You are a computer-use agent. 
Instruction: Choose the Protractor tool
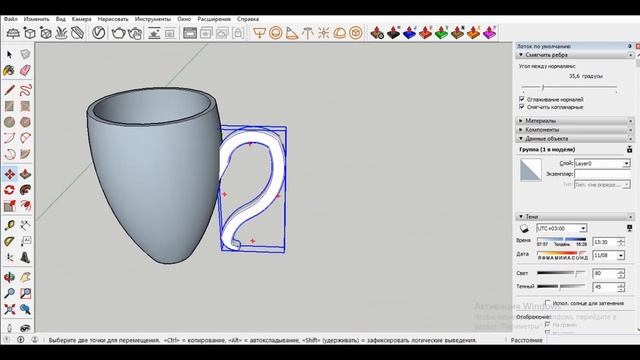[9, 241]
